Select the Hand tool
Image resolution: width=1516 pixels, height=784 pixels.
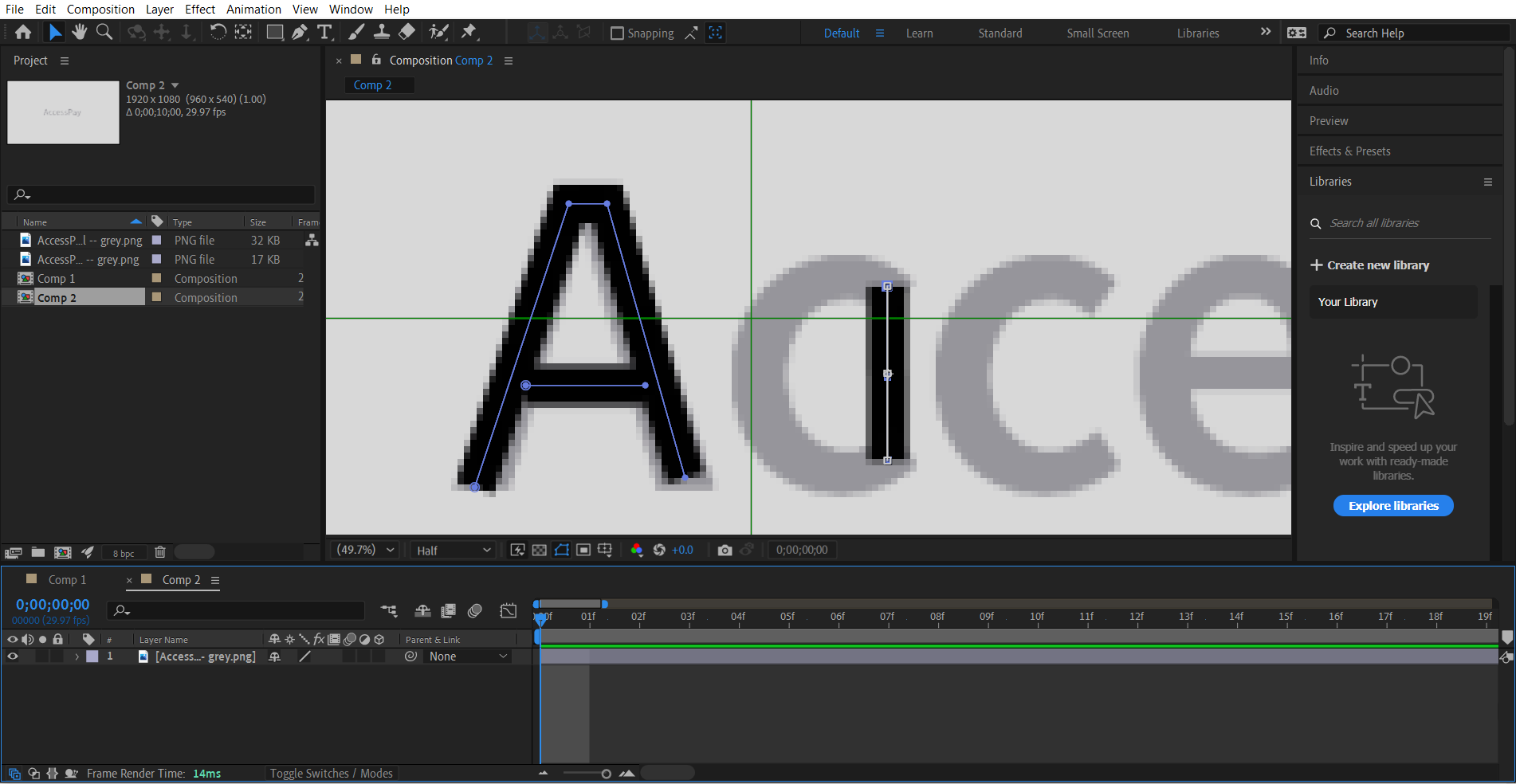(x=79, y=32)
